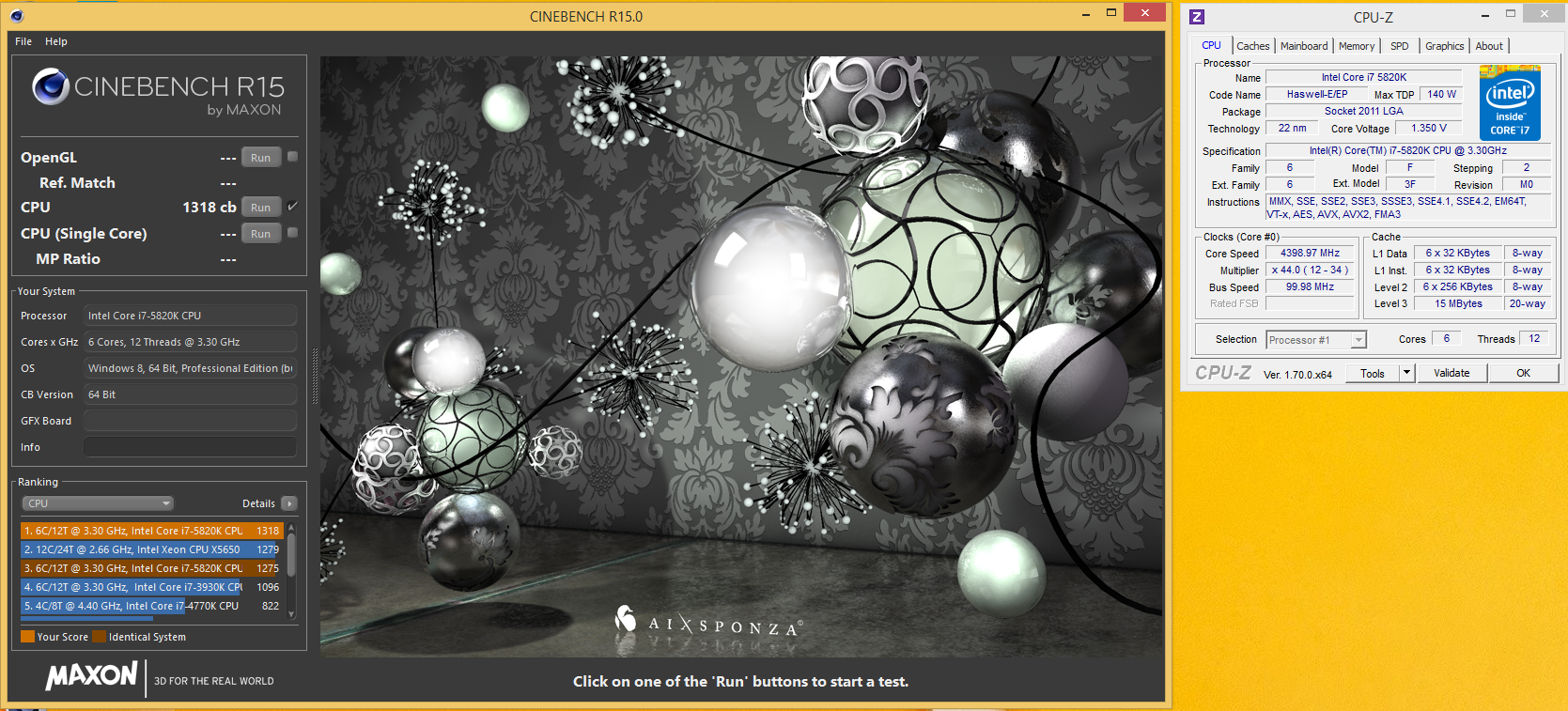Click the Validate button in CPU-Z
Screen dimensions: 1568x711
pos(1452,373)
